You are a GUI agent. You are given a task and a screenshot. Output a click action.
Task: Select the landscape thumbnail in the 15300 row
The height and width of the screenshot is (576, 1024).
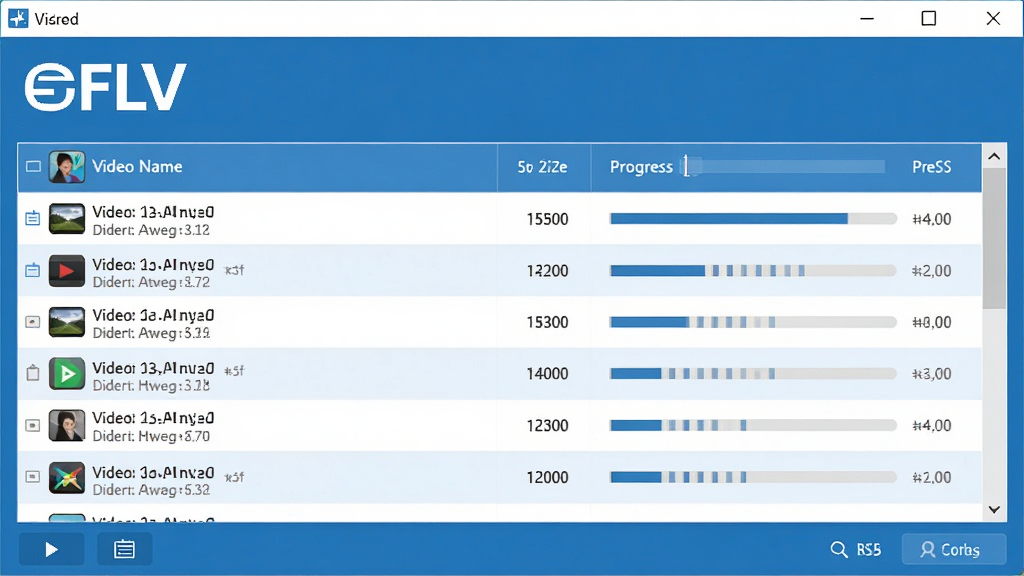[67, 322]
